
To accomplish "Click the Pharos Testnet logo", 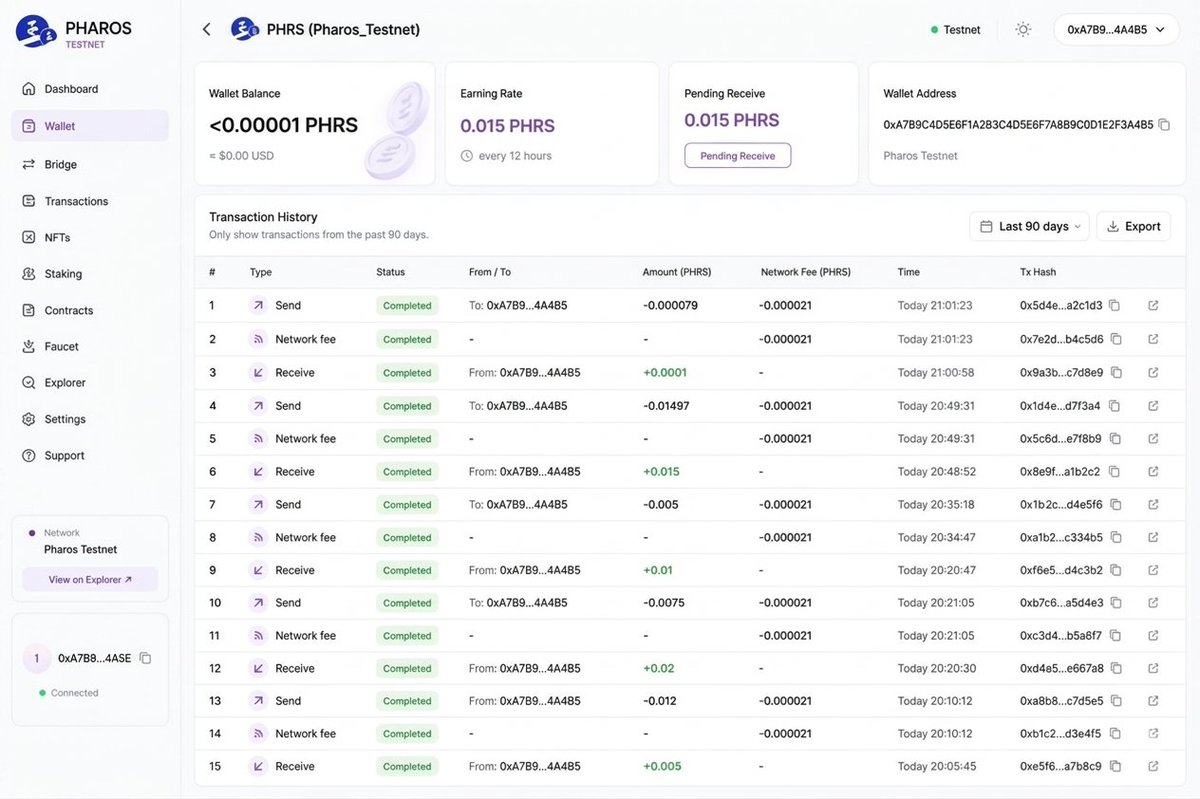I will tap(74, 32).
